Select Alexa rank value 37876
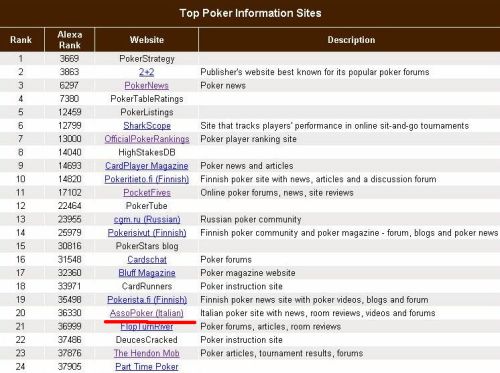This screenshot has height=373, width=500. pyautogui.click(x=70, y=353)
